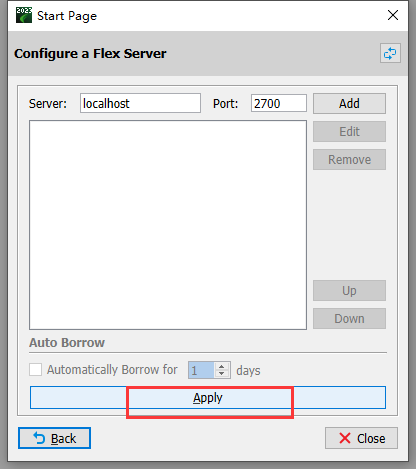
Task: Click the Server input field containing localhost
Action: click(x=140, y=103)
